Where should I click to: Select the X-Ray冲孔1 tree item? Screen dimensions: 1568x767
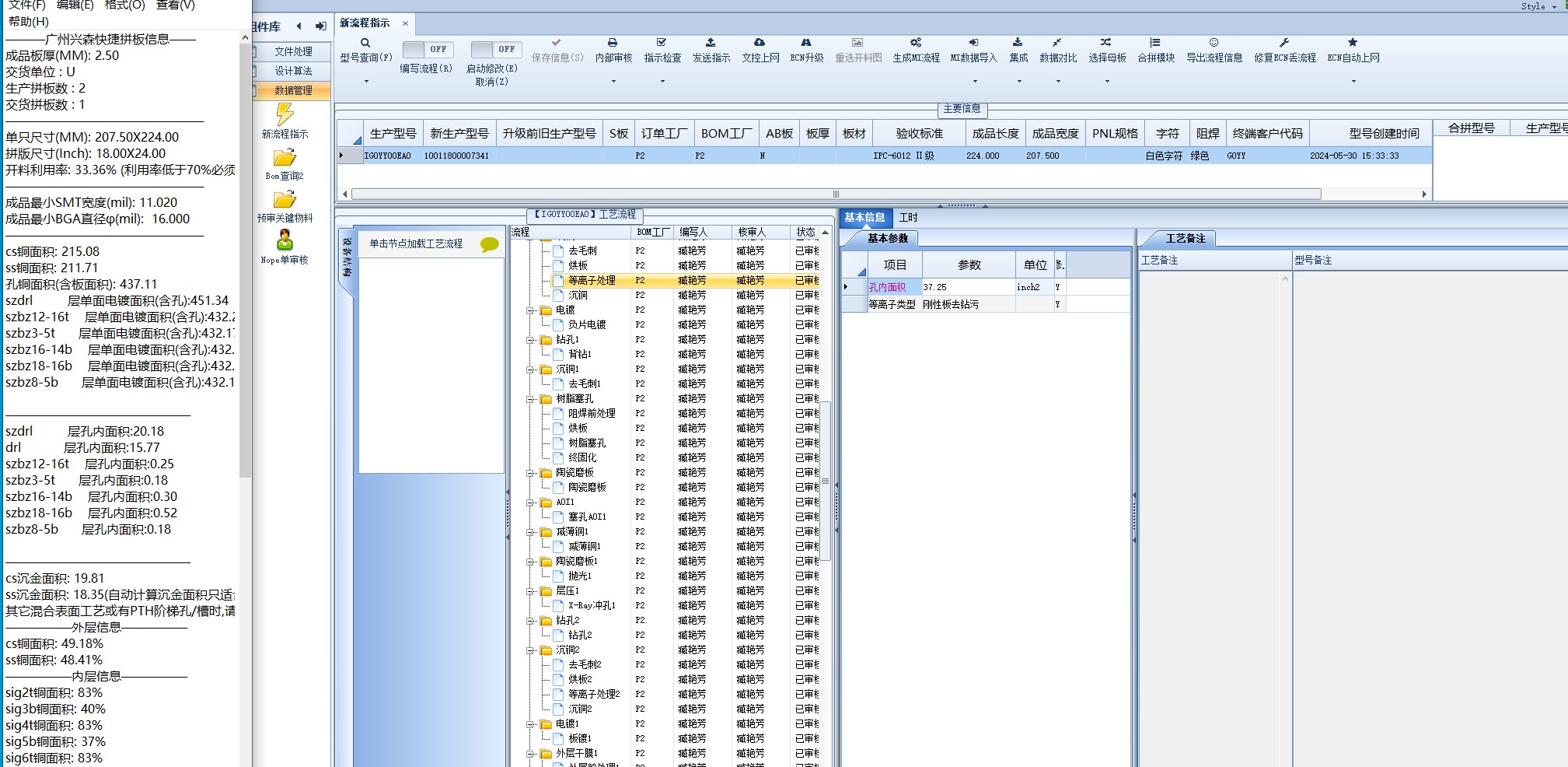(x=592, y=606)
